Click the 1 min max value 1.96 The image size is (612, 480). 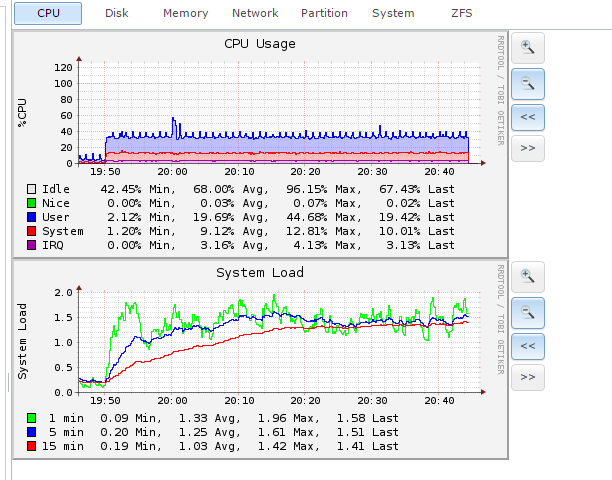click(x=272, y=418)
